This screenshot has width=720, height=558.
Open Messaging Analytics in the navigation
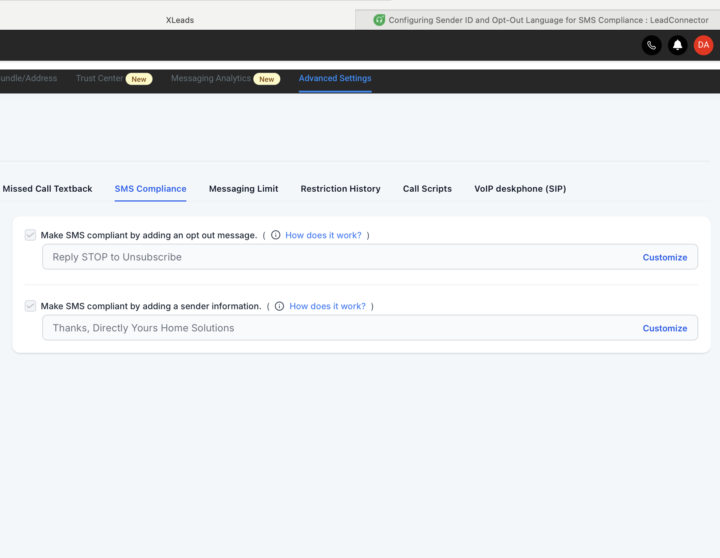[211, 79]
